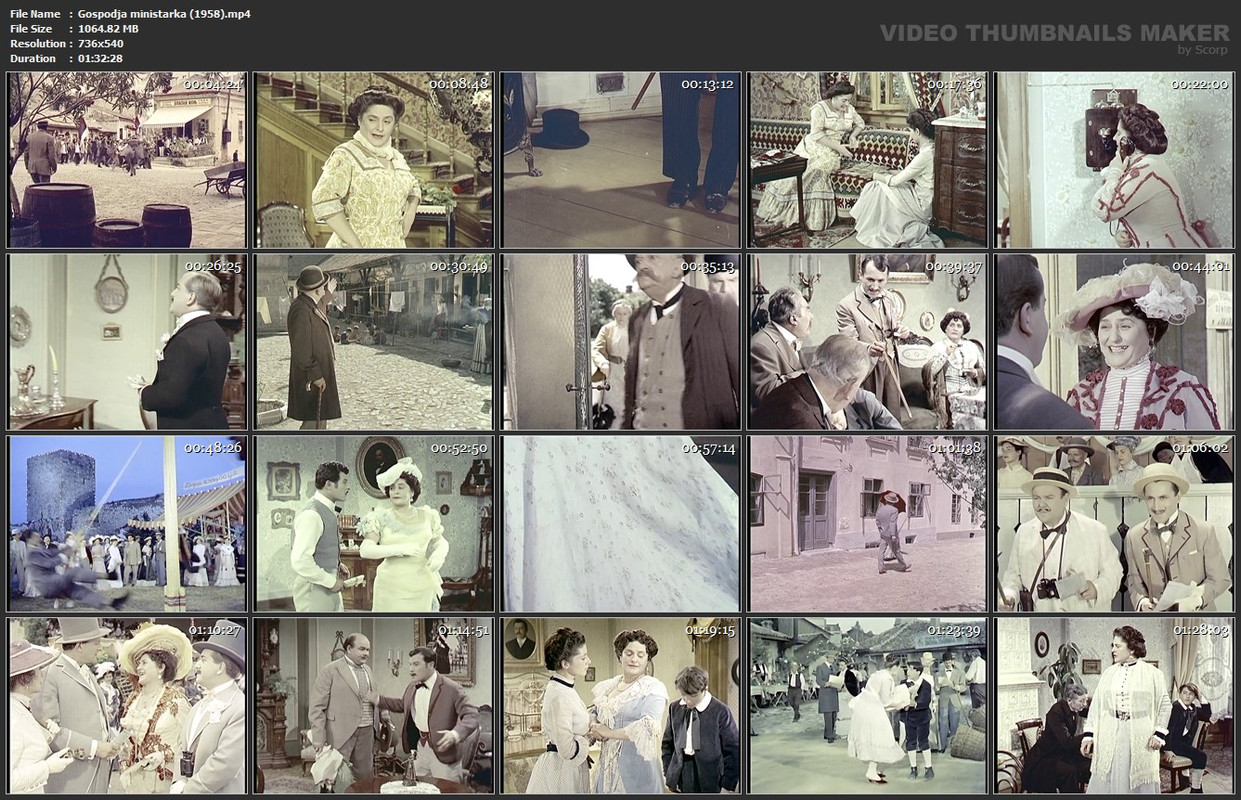Open the stone tower frame at 00:48:26
Image resolution: width=1241 pixels, height=800 pixels.
coord(126,523)
